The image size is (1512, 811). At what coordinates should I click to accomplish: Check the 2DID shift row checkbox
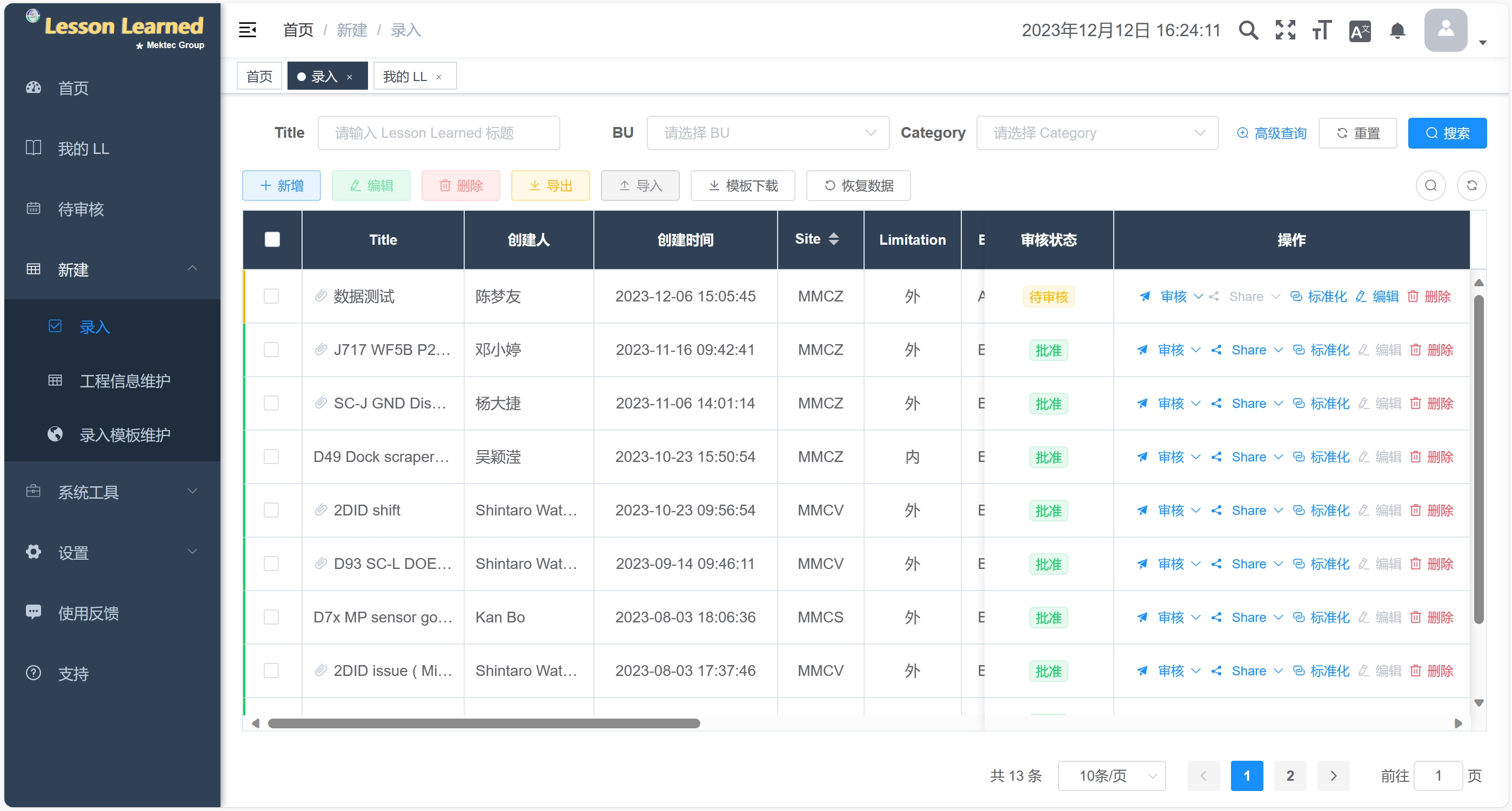(271, 510)
